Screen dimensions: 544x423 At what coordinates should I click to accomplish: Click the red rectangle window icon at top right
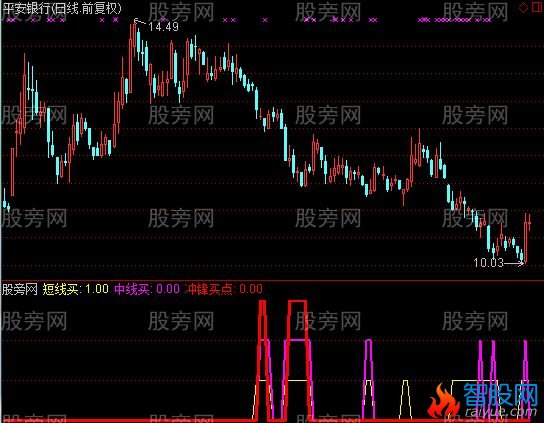(538, 7)
